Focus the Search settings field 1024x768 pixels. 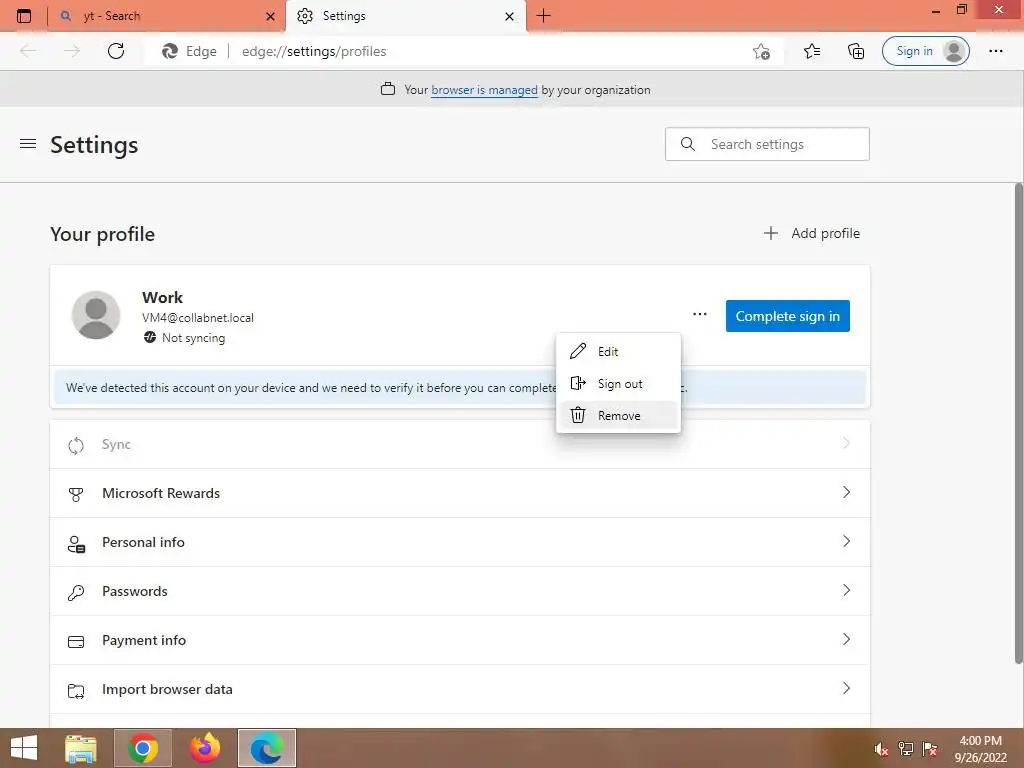tap(767, 144)
